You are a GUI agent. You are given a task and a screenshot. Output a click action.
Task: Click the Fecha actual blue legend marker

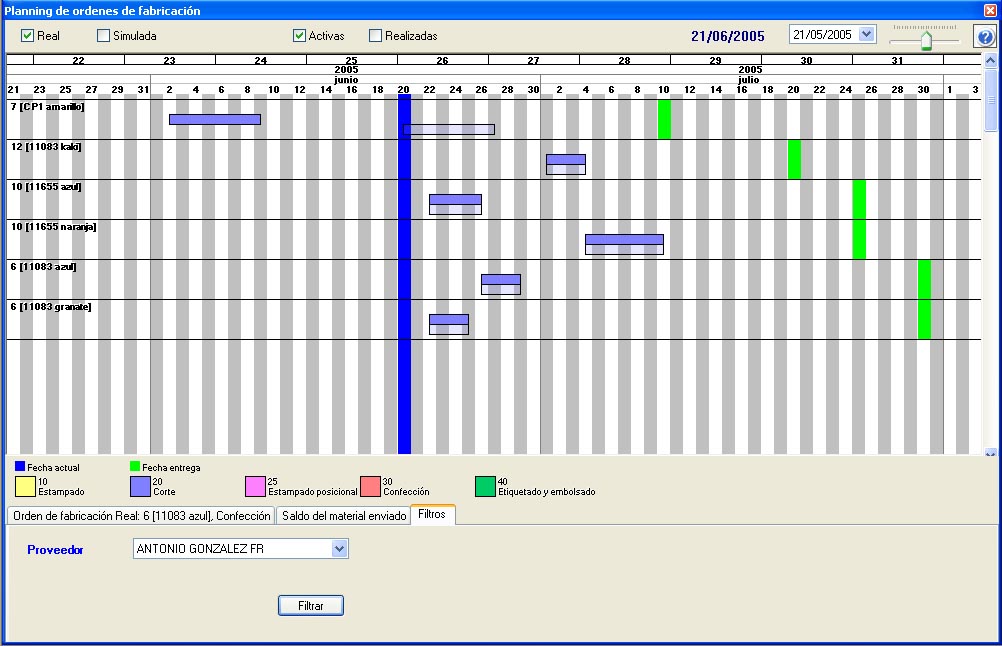point(20,466)
